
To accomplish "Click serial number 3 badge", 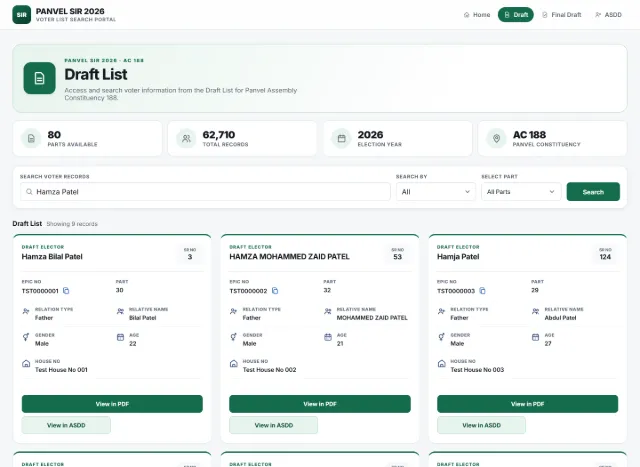I will pyautogui.click(x=190, y=254).
